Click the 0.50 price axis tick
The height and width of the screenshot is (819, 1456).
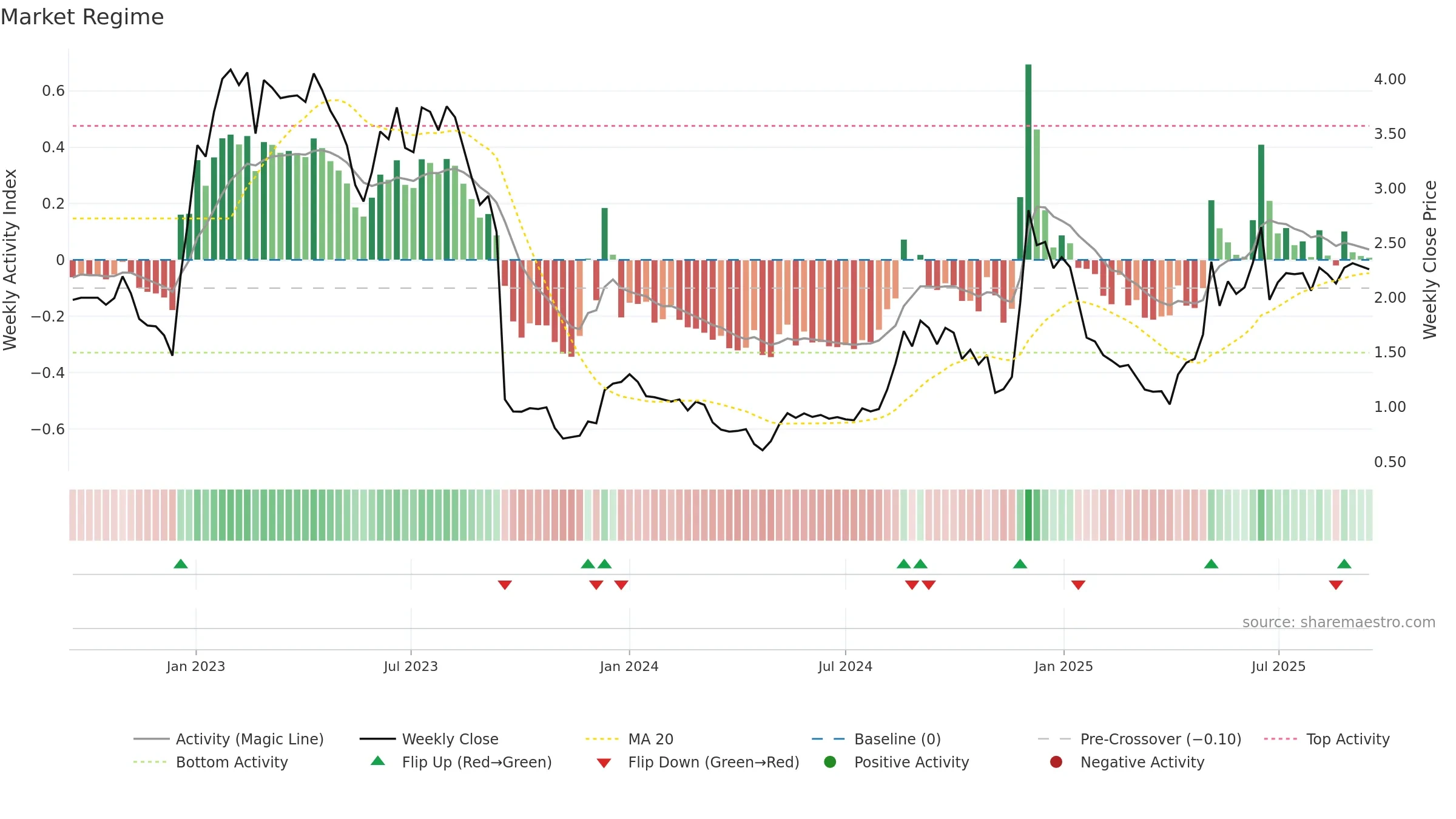click(1390, 462)
